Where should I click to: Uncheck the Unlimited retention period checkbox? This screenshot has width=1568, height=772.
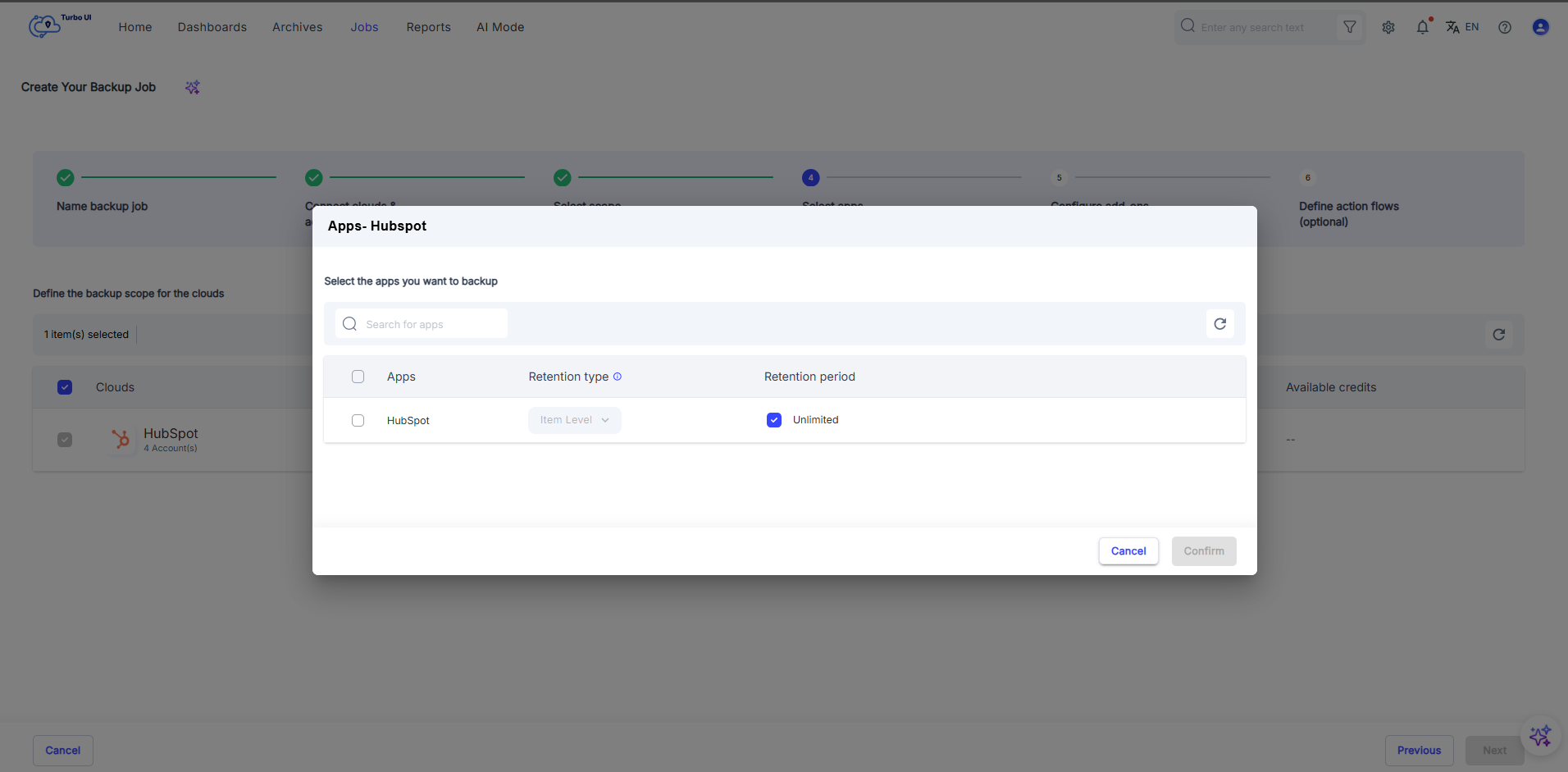774,420
